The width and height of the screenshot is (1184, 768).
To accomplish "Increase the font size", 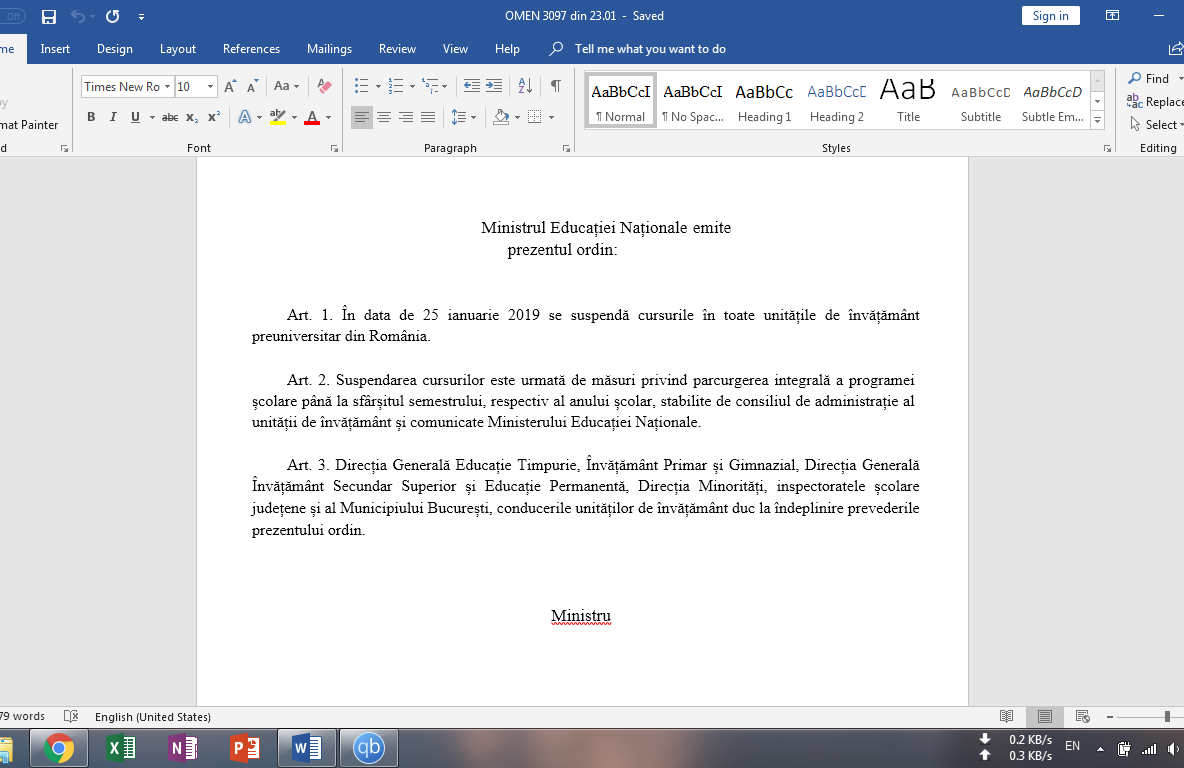I will [228, 87].
